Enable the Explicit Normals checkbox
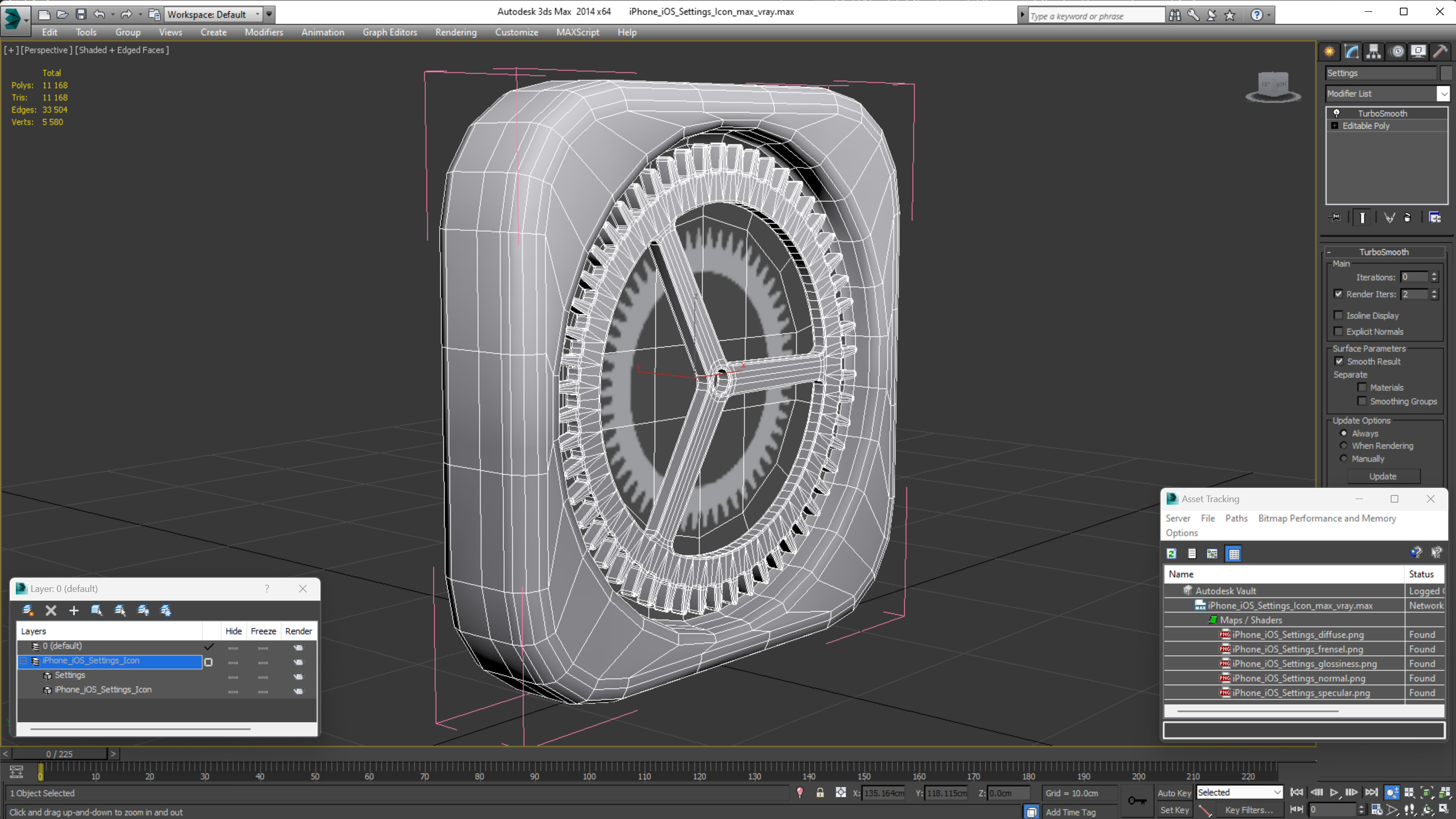This screenshot has width=1456, height=819. (x=1339, y=331)
